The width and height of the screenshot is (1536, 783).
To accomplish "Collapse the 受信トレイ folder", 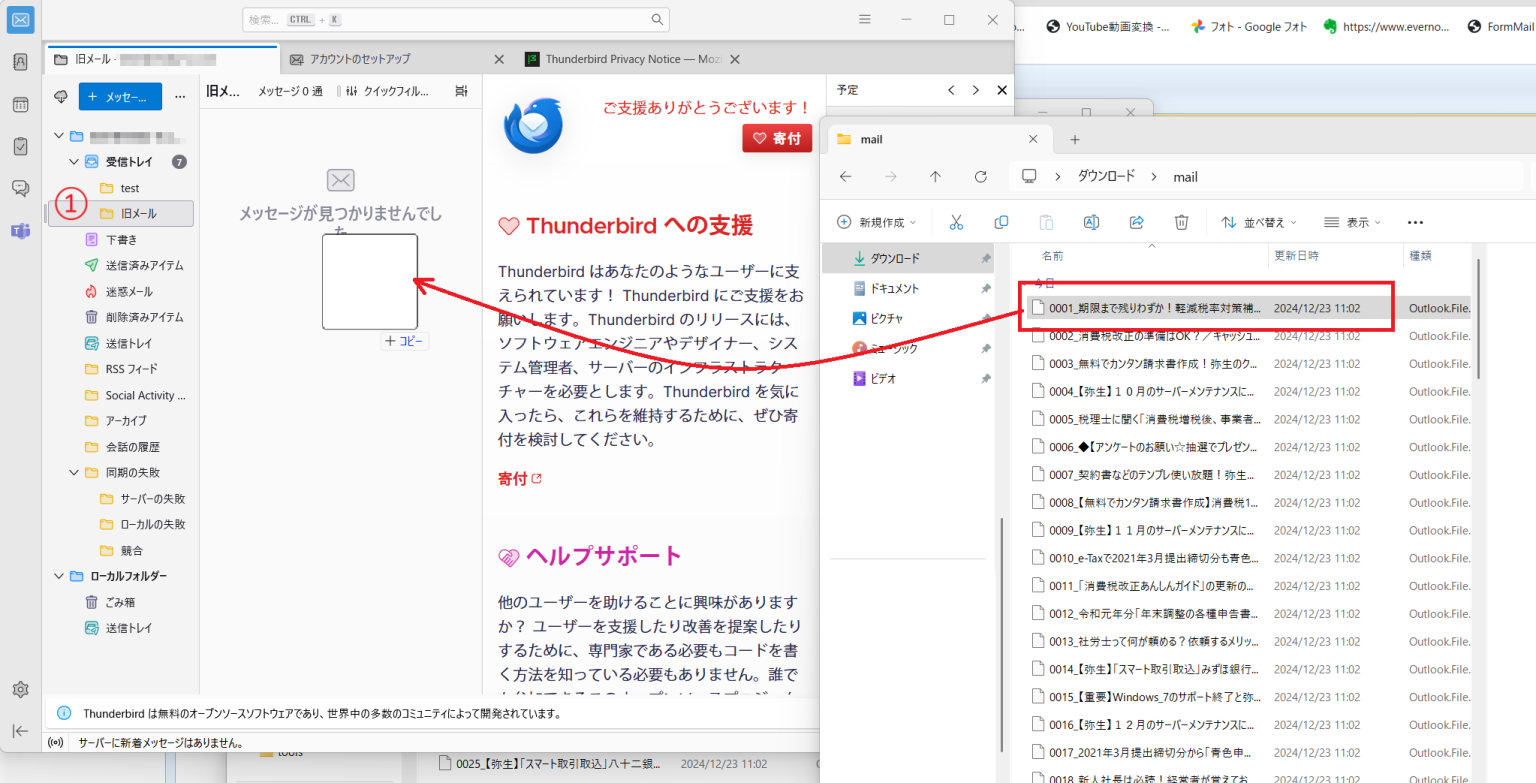I will pyautogui.click(x=74, y=161).
